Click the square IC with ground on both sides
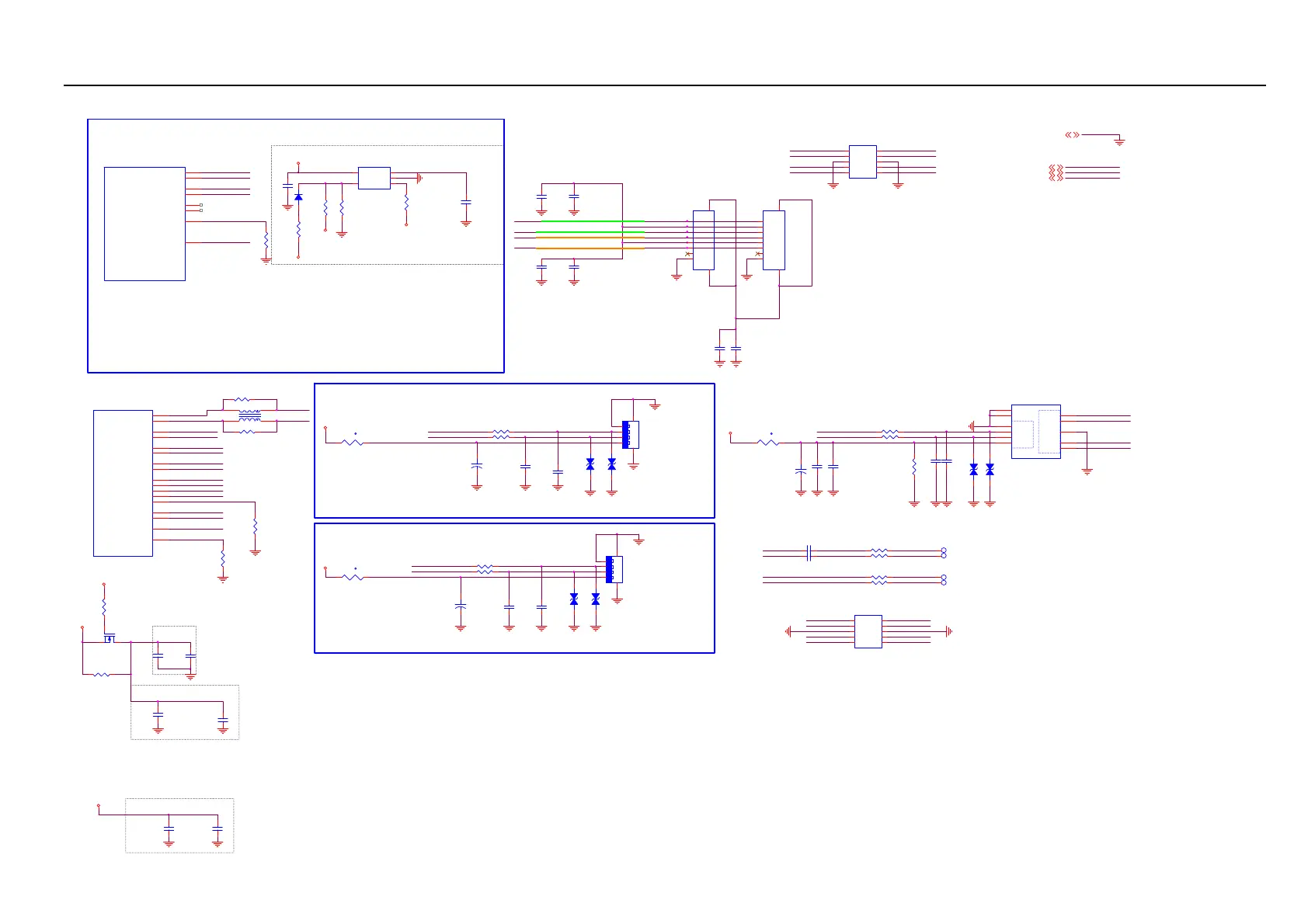1308x924 pixels. (868, 631)
